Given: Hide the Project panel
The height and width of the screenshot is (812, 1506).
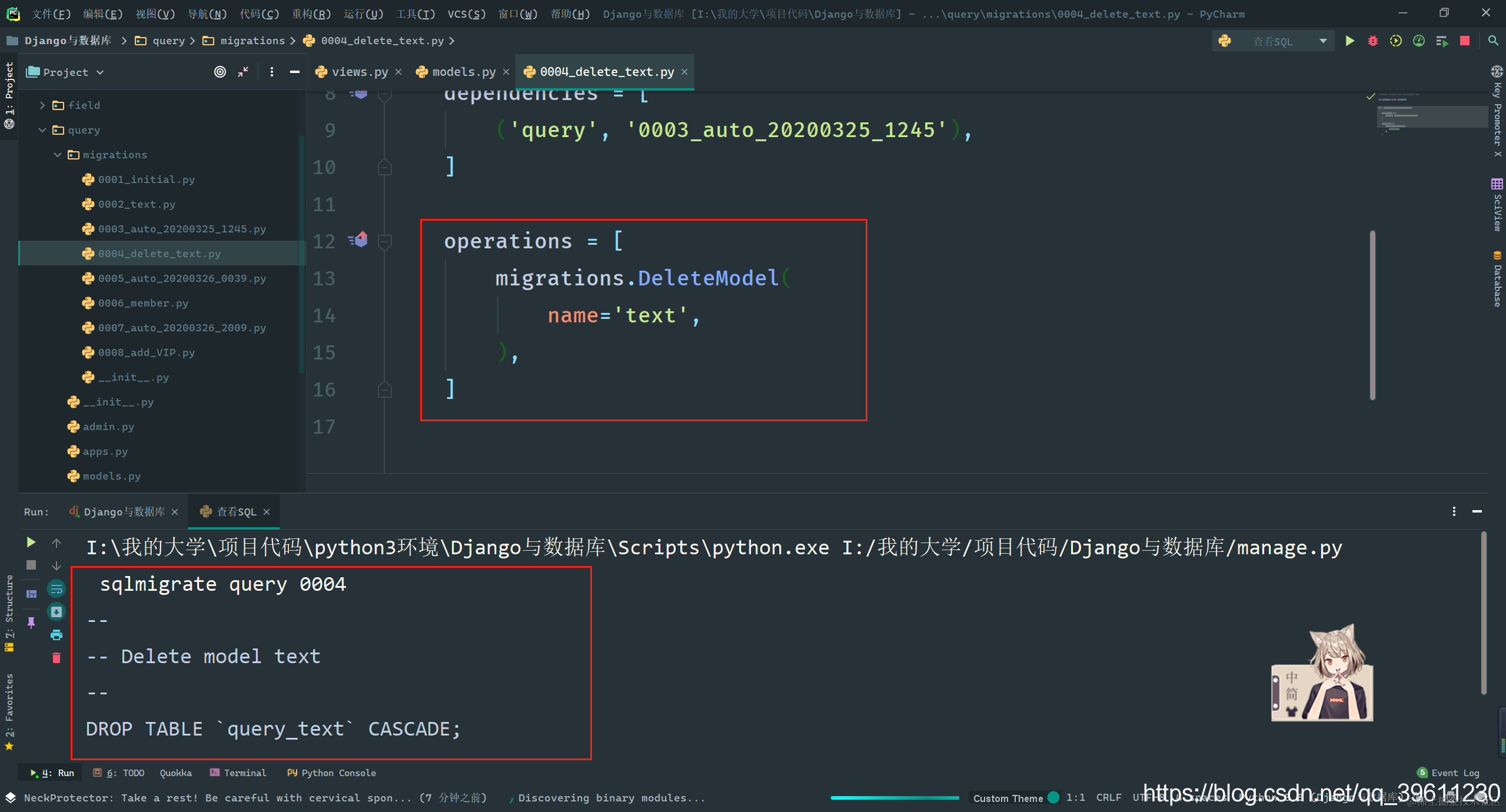Looking at the screenshot, I should pyautogui.click(x=295, y=72).
